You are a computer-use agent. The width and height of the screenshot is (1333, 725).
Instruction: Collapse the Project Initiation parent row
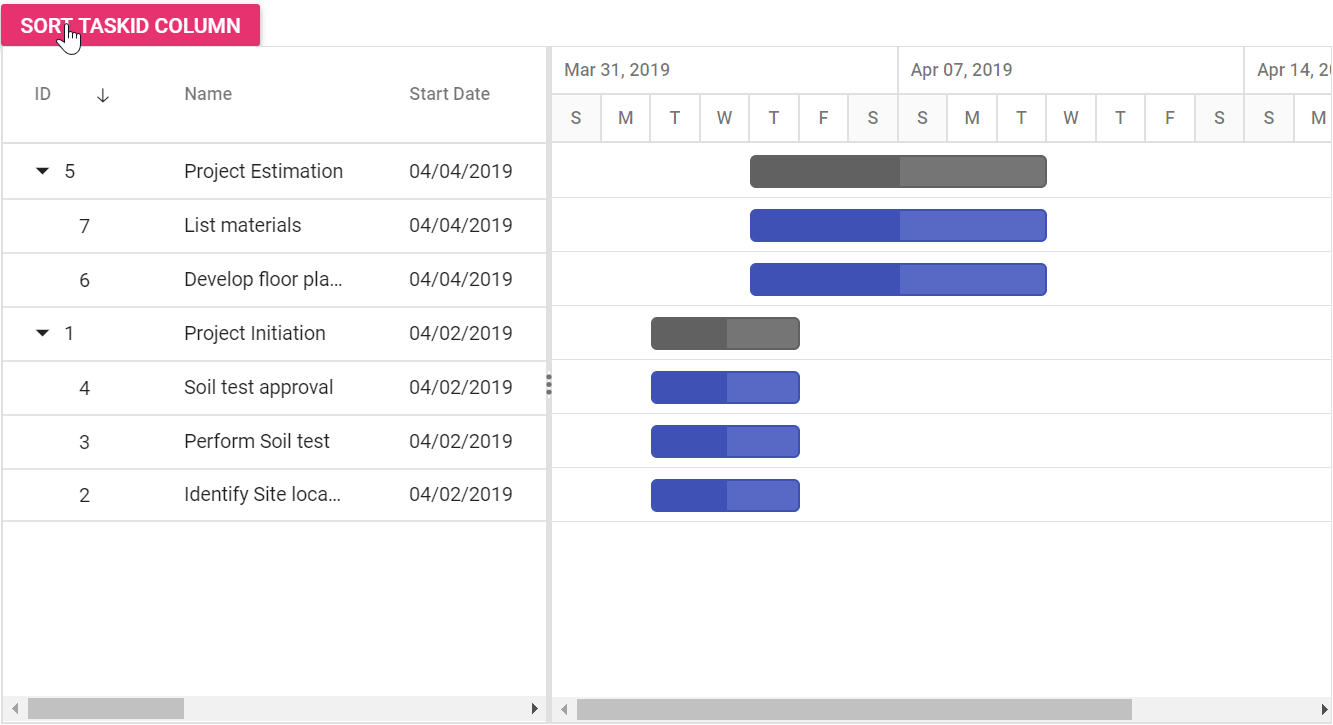pos(42,333)
